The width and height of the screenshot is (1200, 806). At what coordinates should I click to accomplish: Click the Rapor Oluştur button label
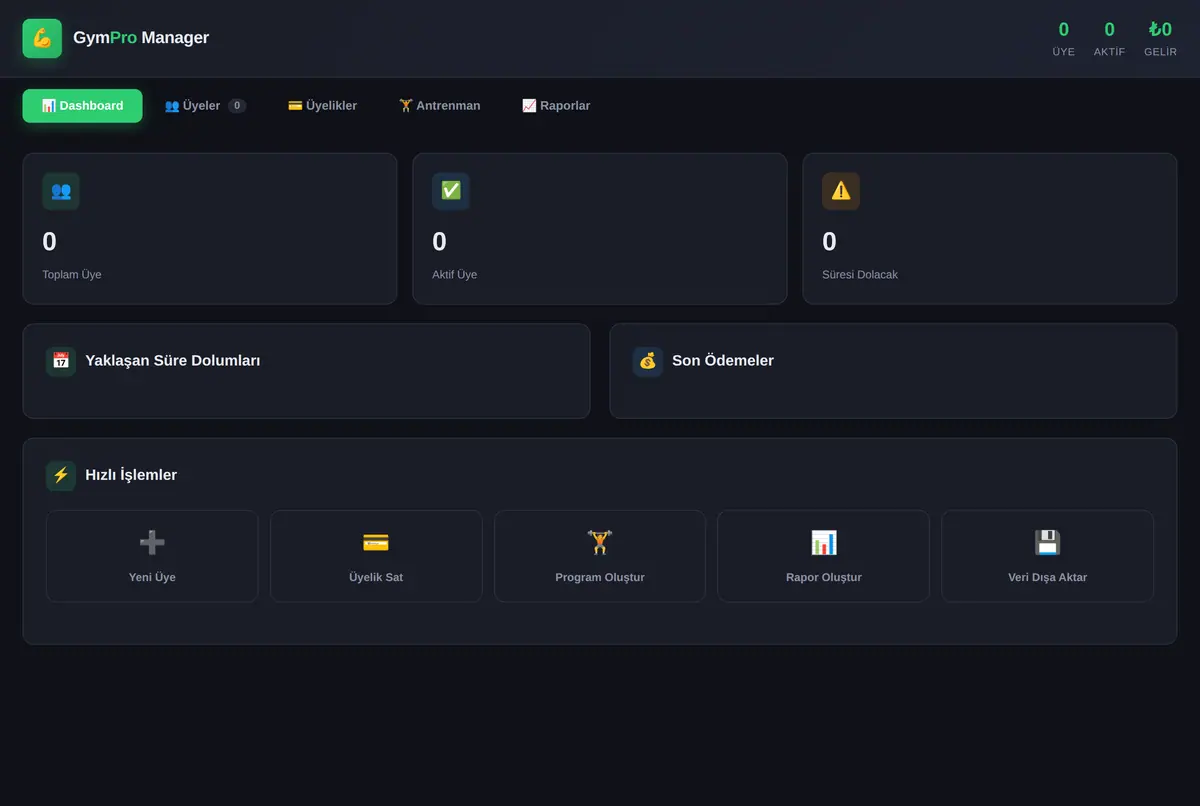824,577
